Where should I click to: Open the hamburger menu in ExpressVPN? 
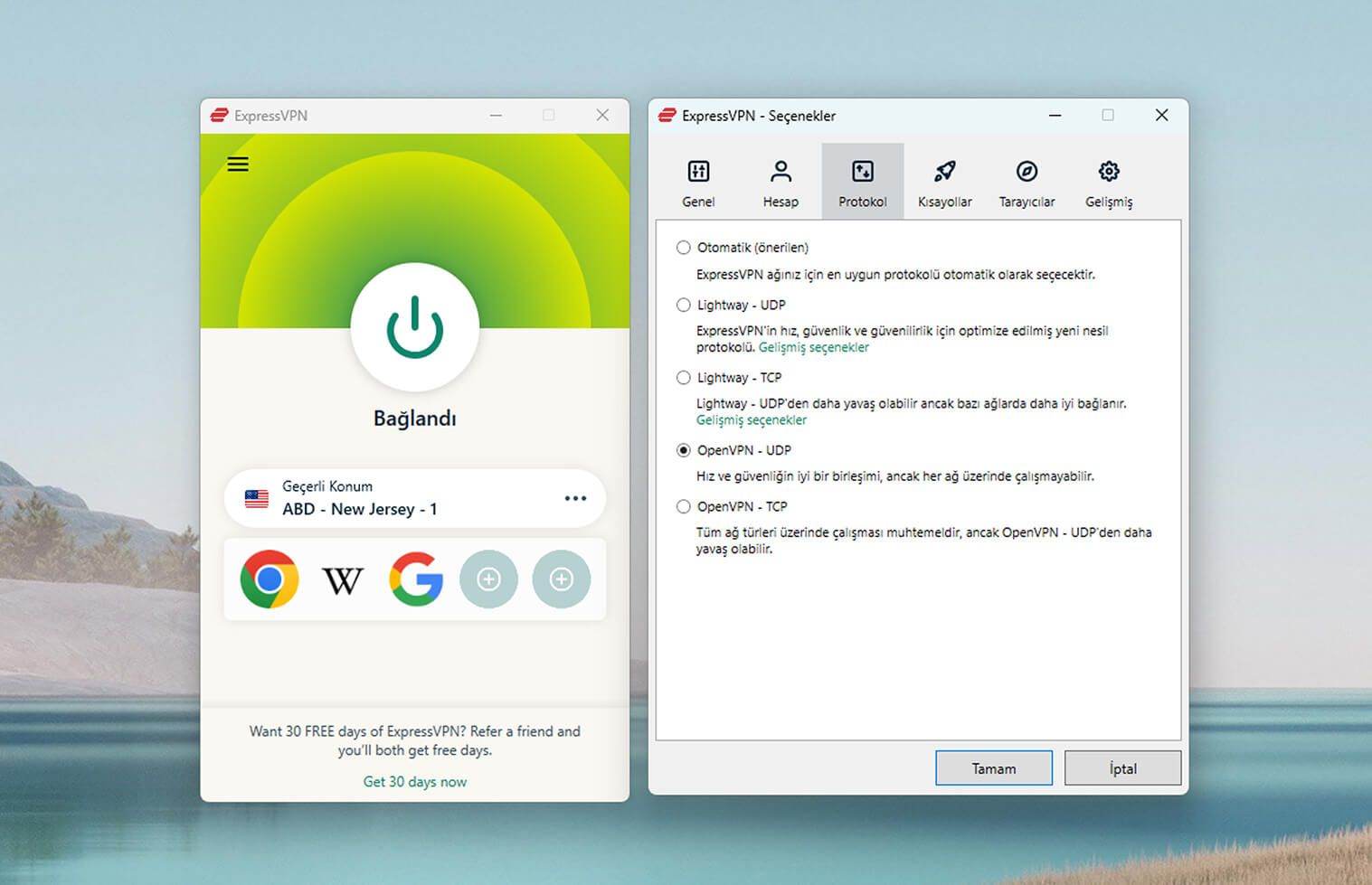coord(238,165)
